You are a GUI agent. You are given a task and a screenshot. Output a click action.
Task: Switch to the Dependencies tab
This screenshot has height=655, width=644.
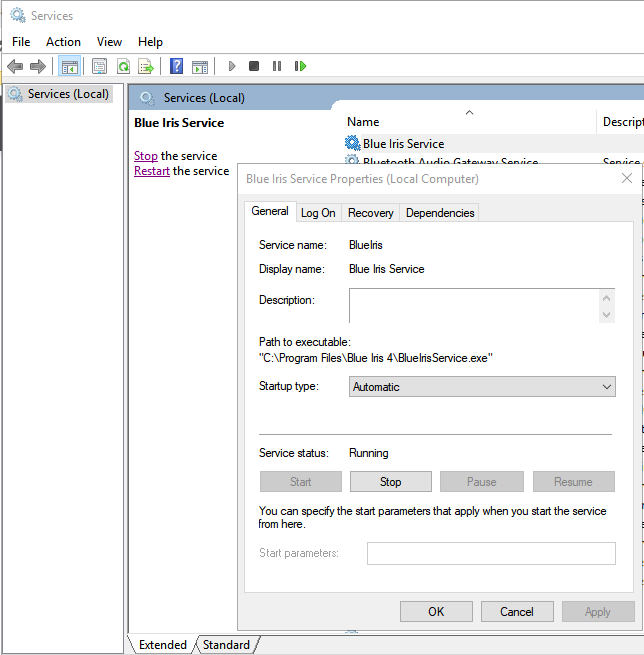click(x=440, y=213)
